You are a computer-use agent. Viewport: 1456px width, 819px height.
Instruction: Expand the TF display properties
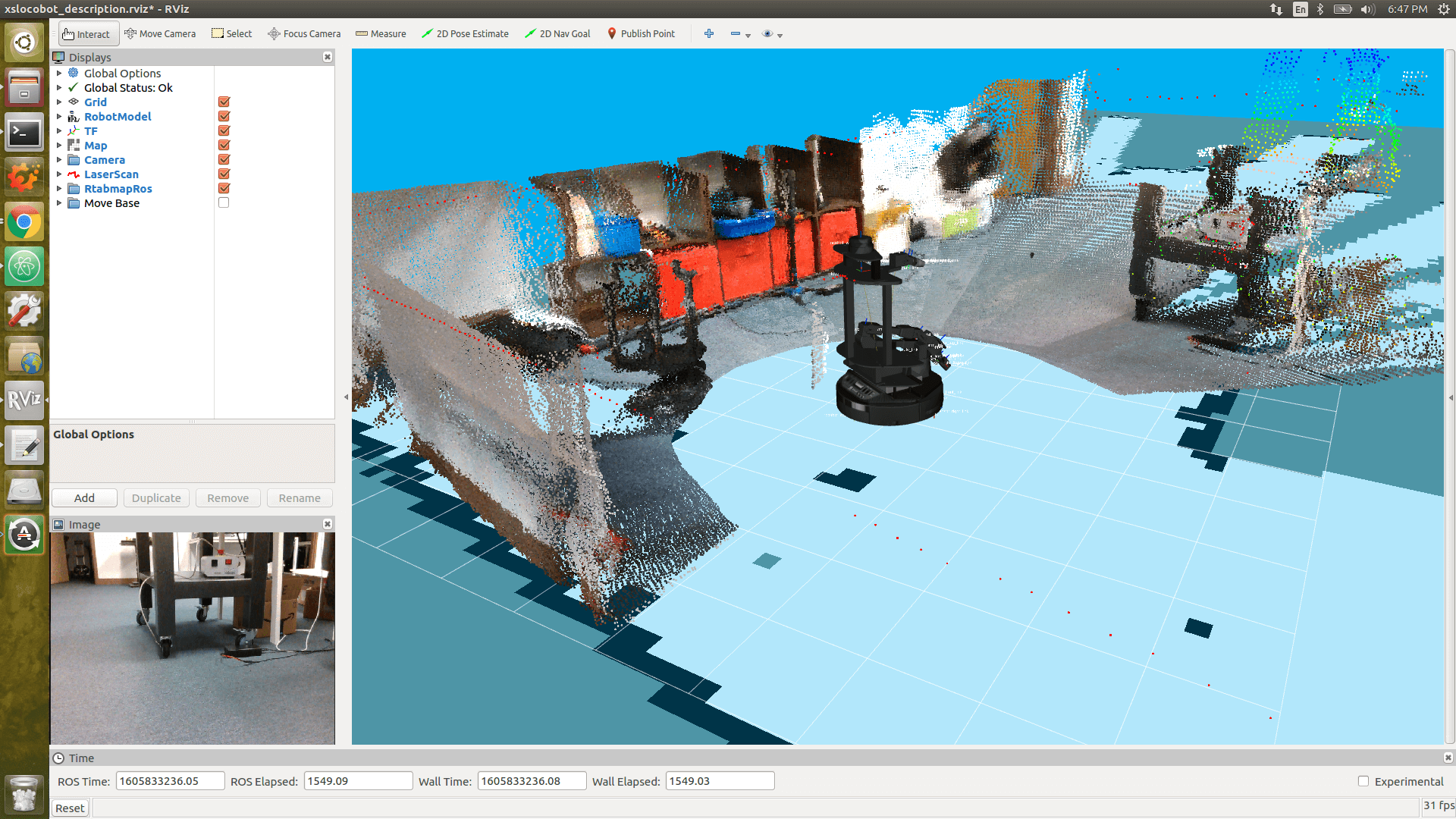(x=59, y=130)
